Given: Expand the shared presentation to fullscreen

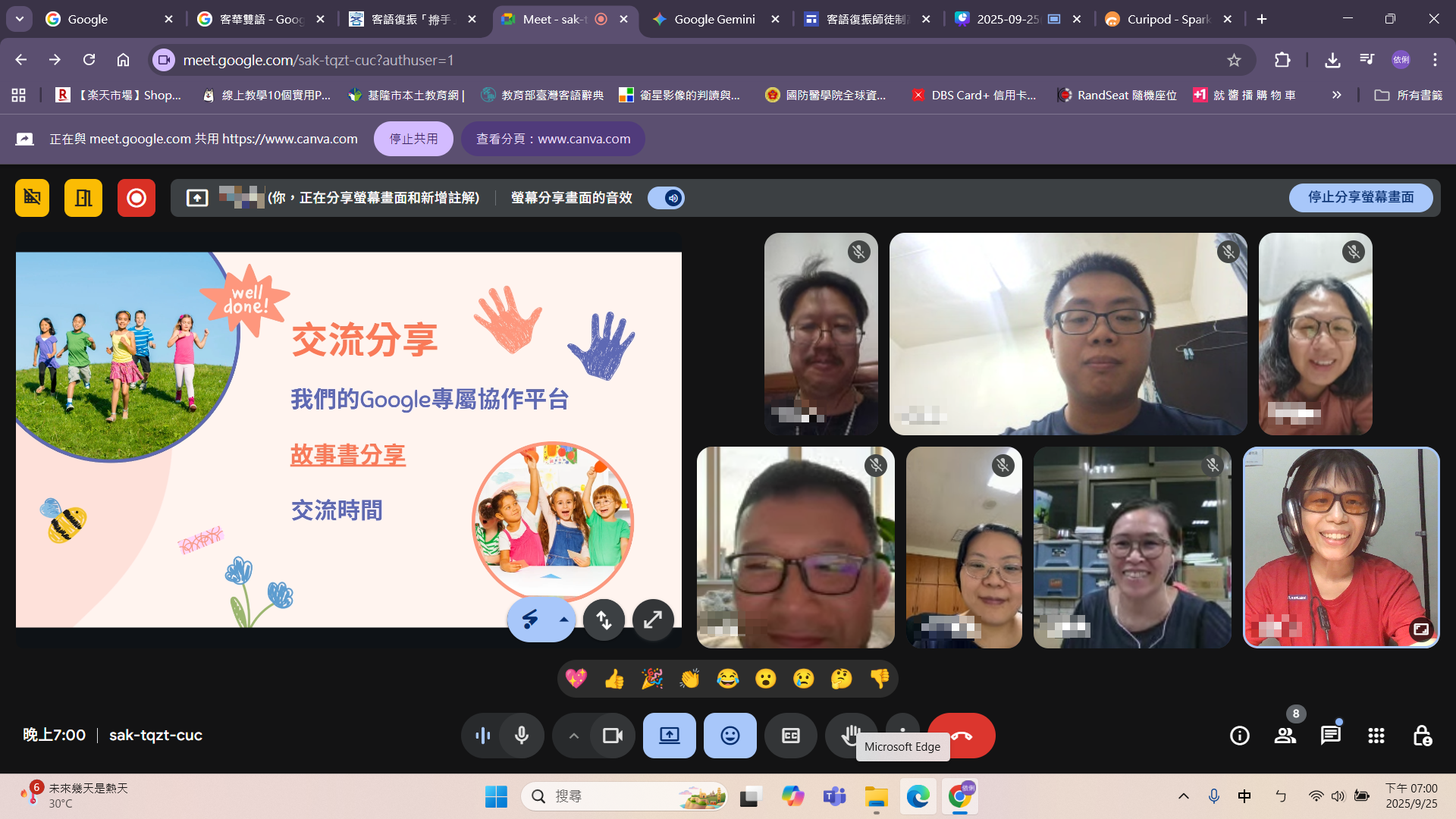Looking at the screenshot, I should tap(652, 620).
